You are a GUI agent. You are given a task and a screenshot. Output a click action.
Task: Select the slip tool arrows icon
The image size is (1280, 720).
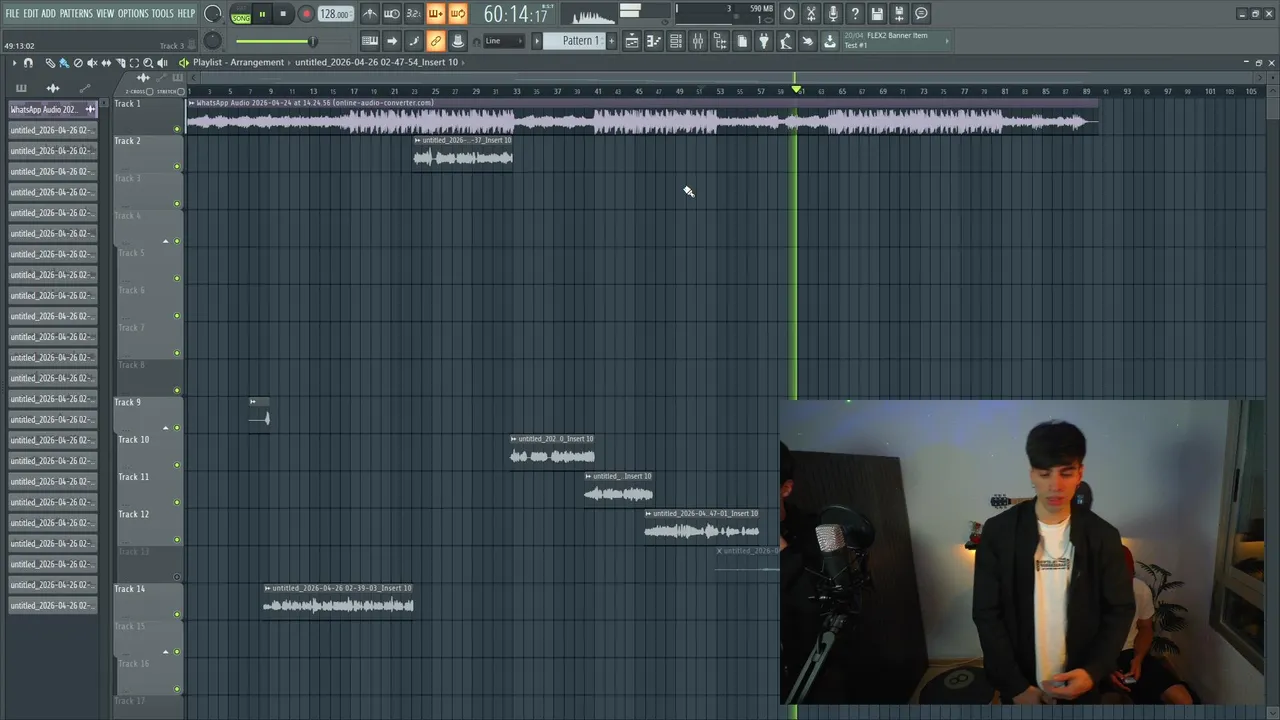(106, 63)
